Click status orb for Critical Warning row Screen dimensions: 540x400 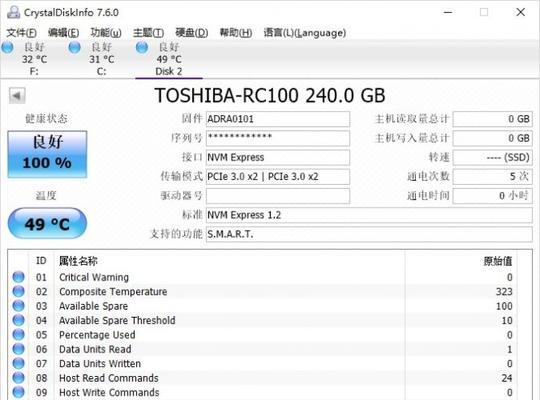coord(19,277)
